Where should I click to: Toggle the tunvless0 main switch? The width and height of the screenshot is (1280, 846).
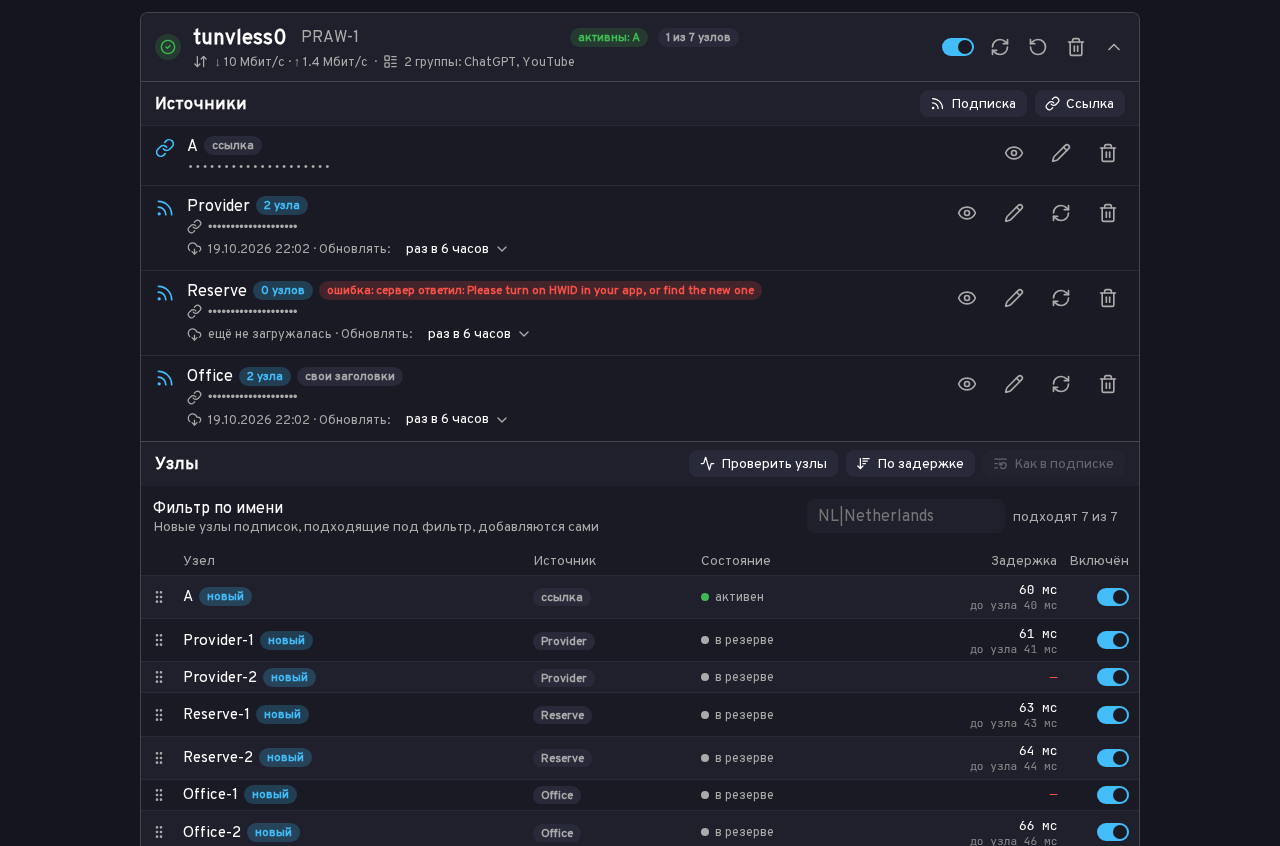(958, 47)
